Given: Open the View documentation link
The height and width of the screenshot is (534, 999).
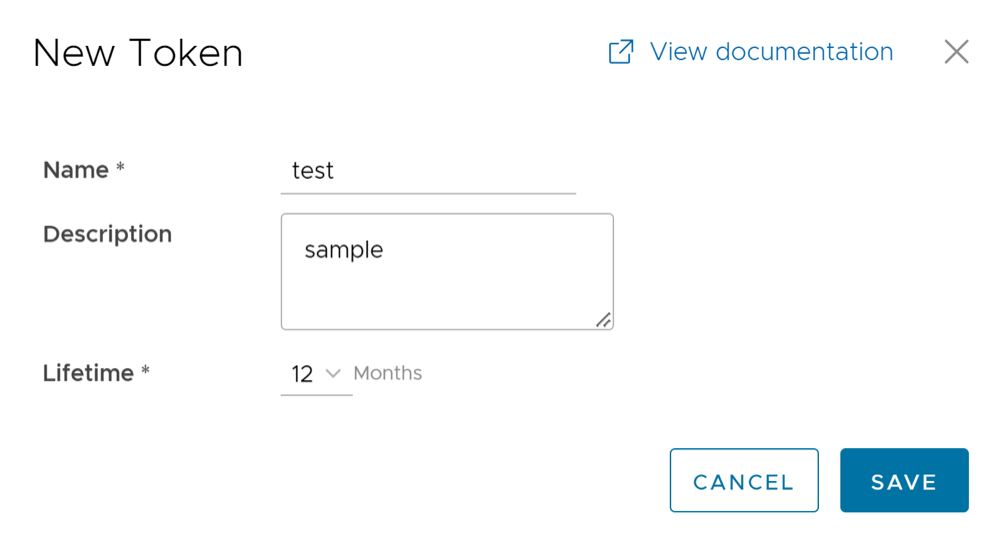Looking at the screenshot, I should coord(771,52).
